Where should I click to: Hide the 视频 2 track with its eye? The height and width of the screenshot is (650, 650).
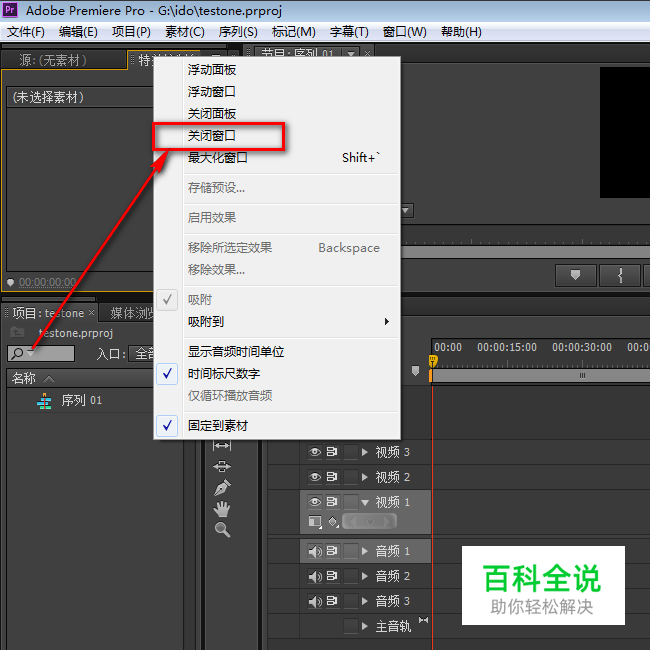315,477
